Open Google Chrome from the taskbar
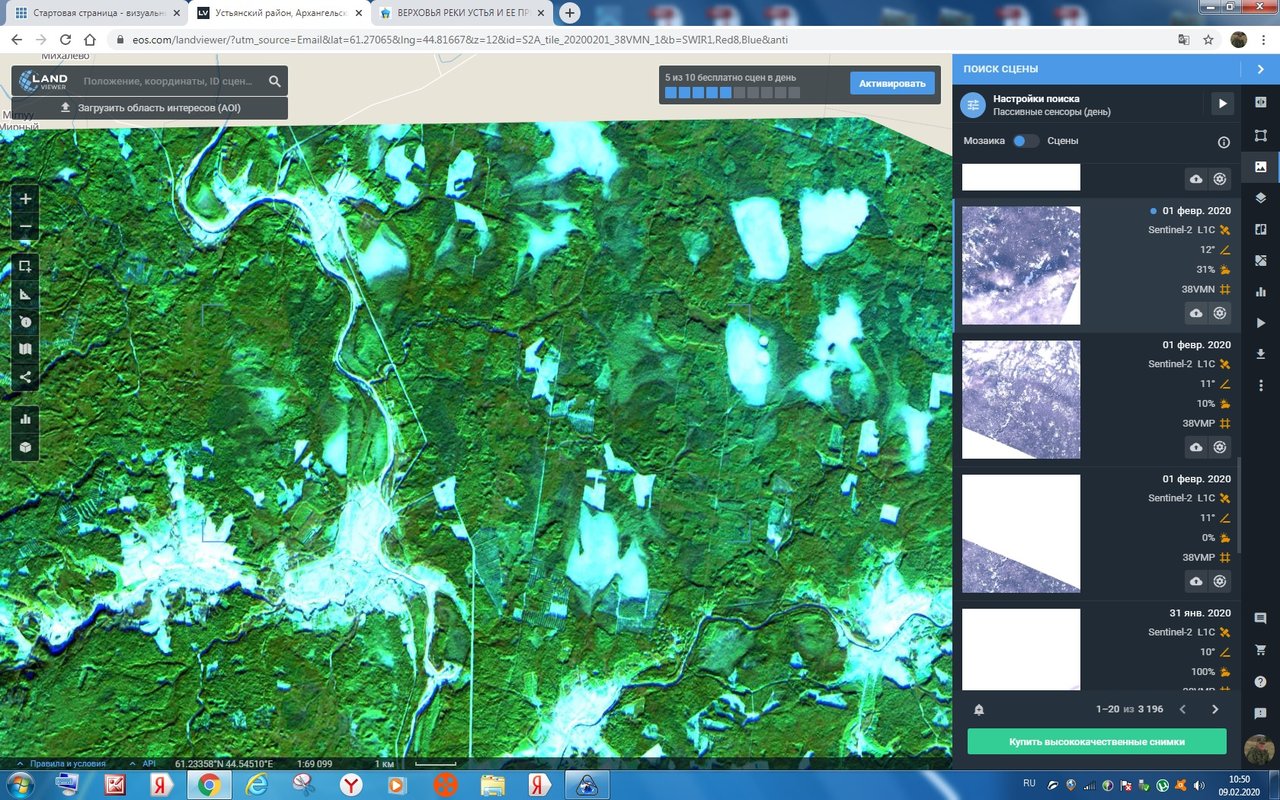This screenshot has width=1280, height=800. click(209, 785)
